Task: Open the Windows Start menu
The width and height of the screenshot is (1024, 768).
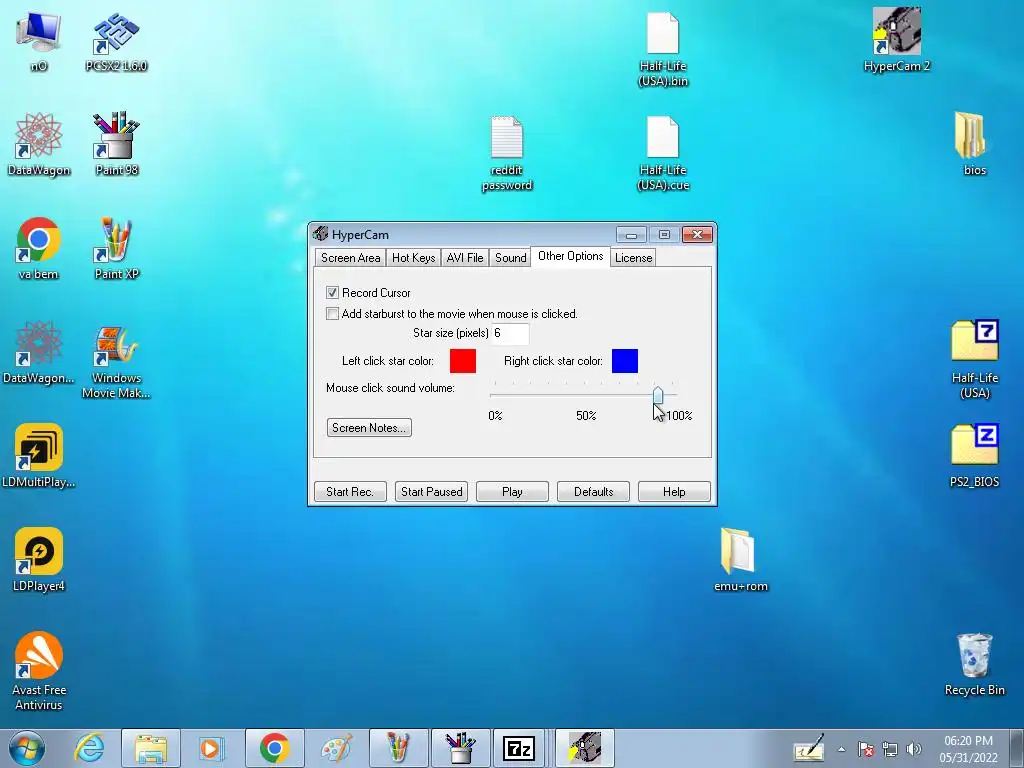Action: 26,748
